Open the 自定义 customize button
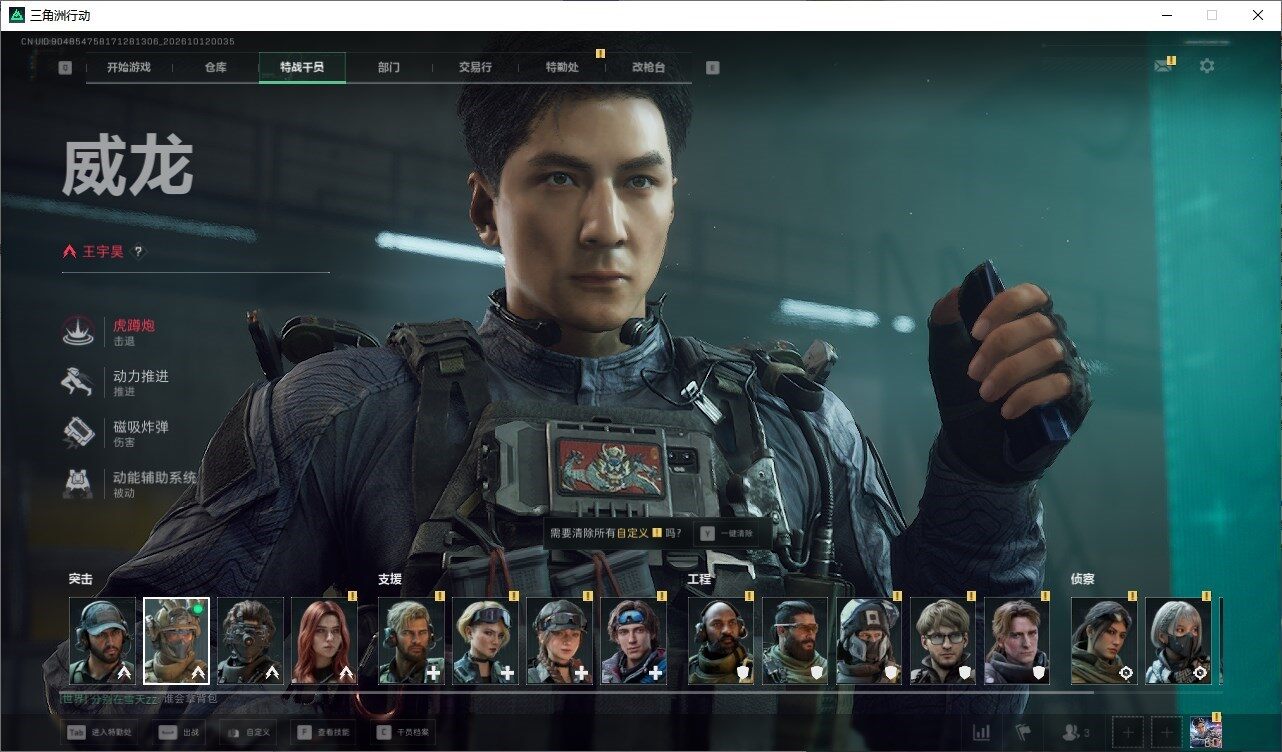This screenshot has width=1282, height=752. (250, 733)
